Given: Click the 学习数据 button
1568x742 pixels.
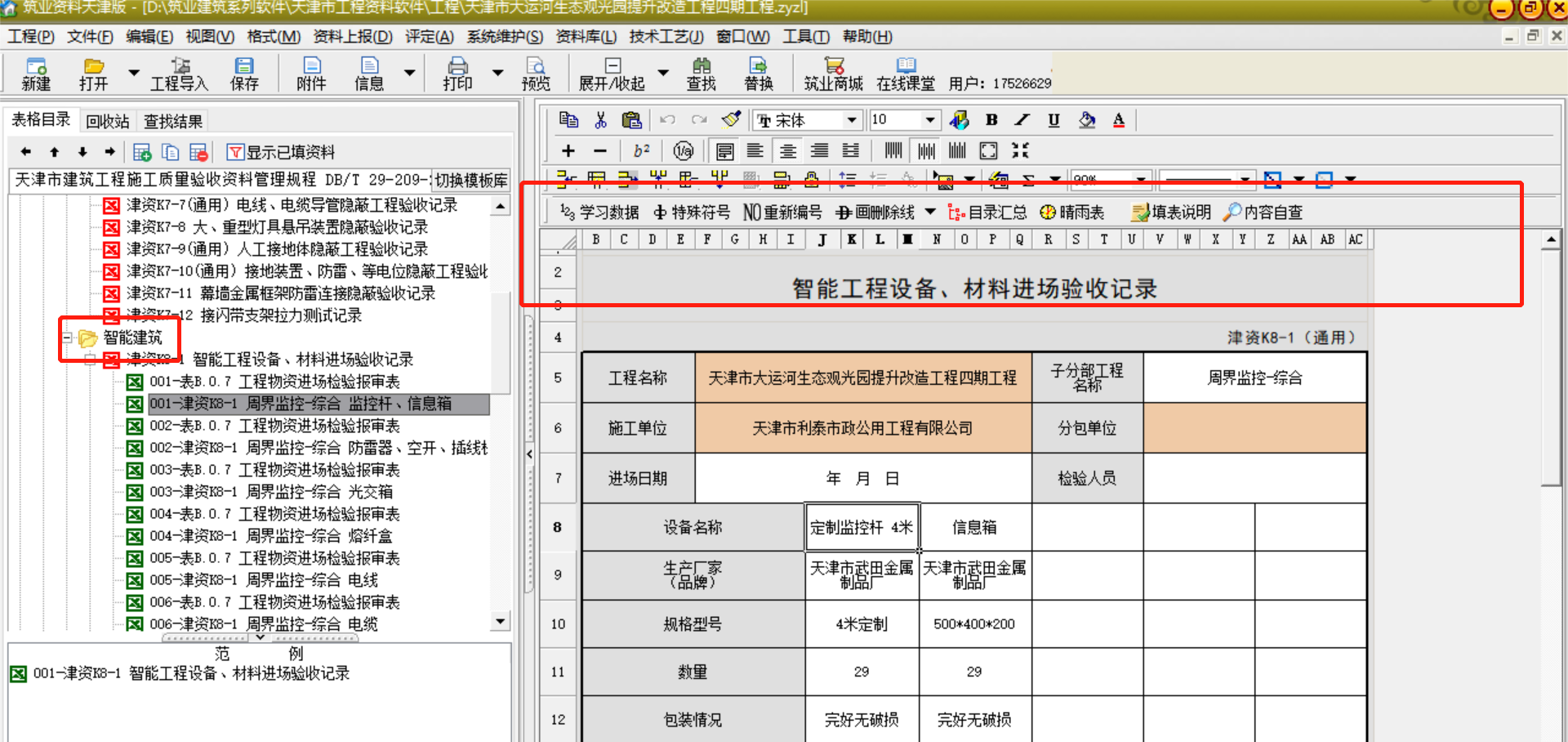Looking at the screenshot, I should pyautogui.click(x=599, y=212).
